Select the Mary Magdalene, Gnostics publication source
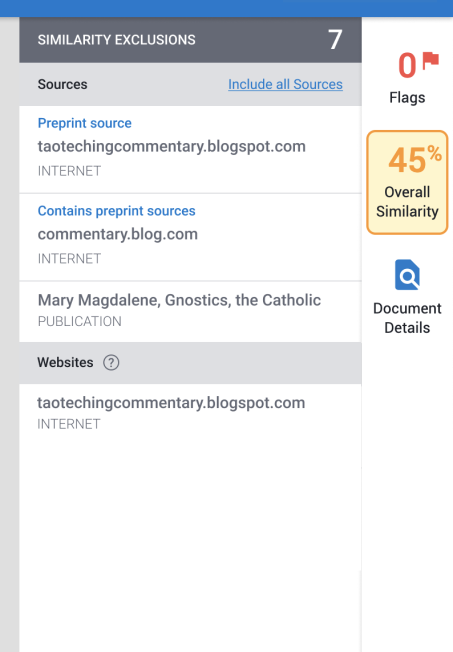This screenshot has height=652, width=453. coord(190,312)
